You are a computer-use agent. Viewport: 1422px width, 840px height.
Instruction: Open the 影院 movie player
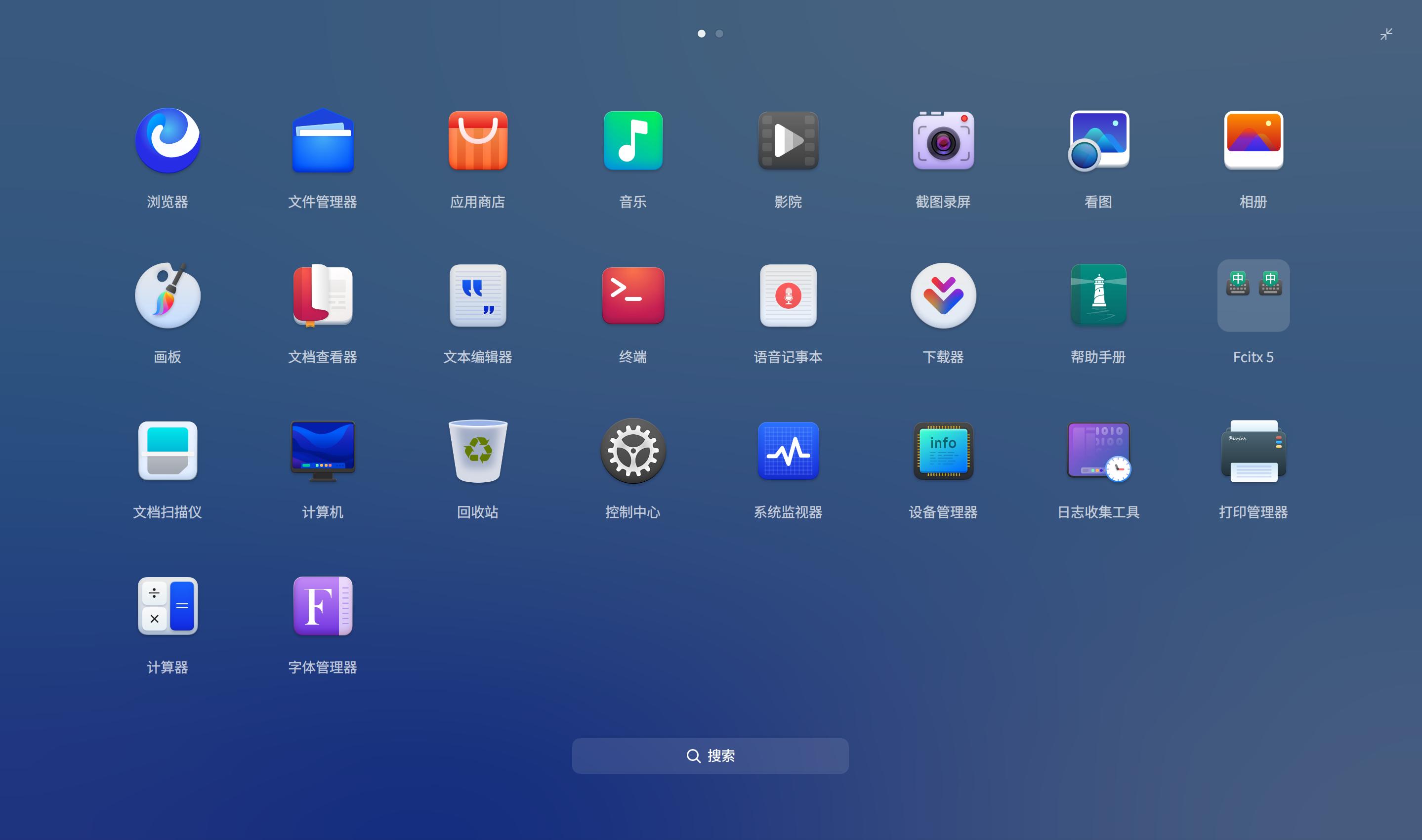pos(788,140)
